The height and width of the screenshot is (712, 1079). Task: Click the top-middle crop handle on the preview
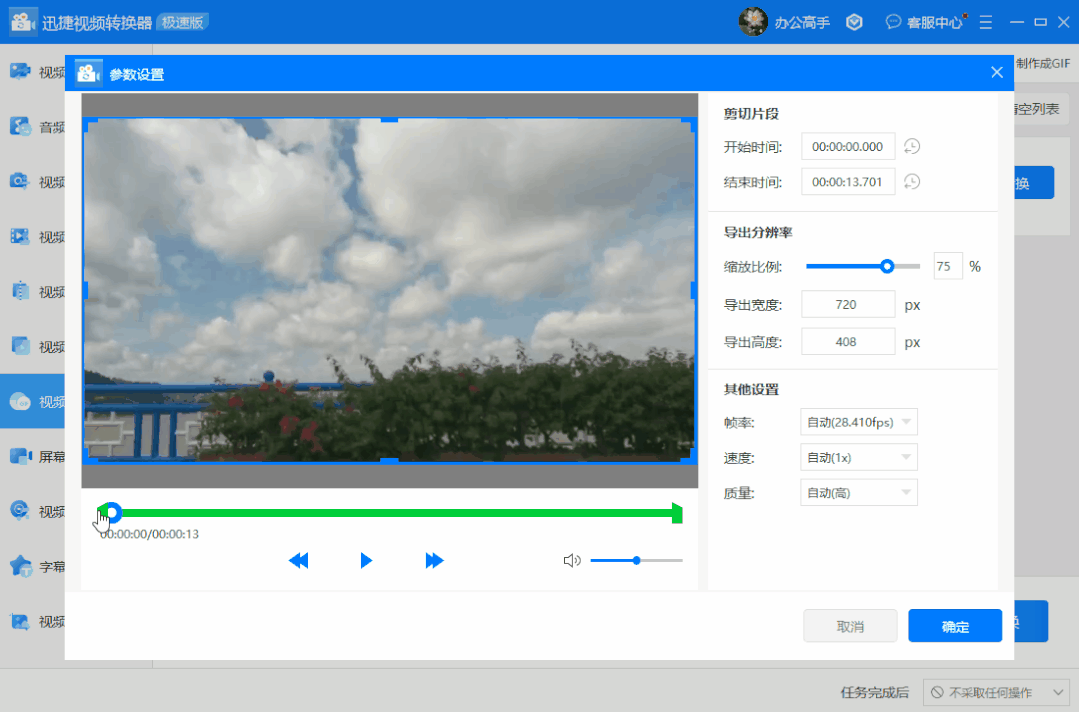pos(389,120)
